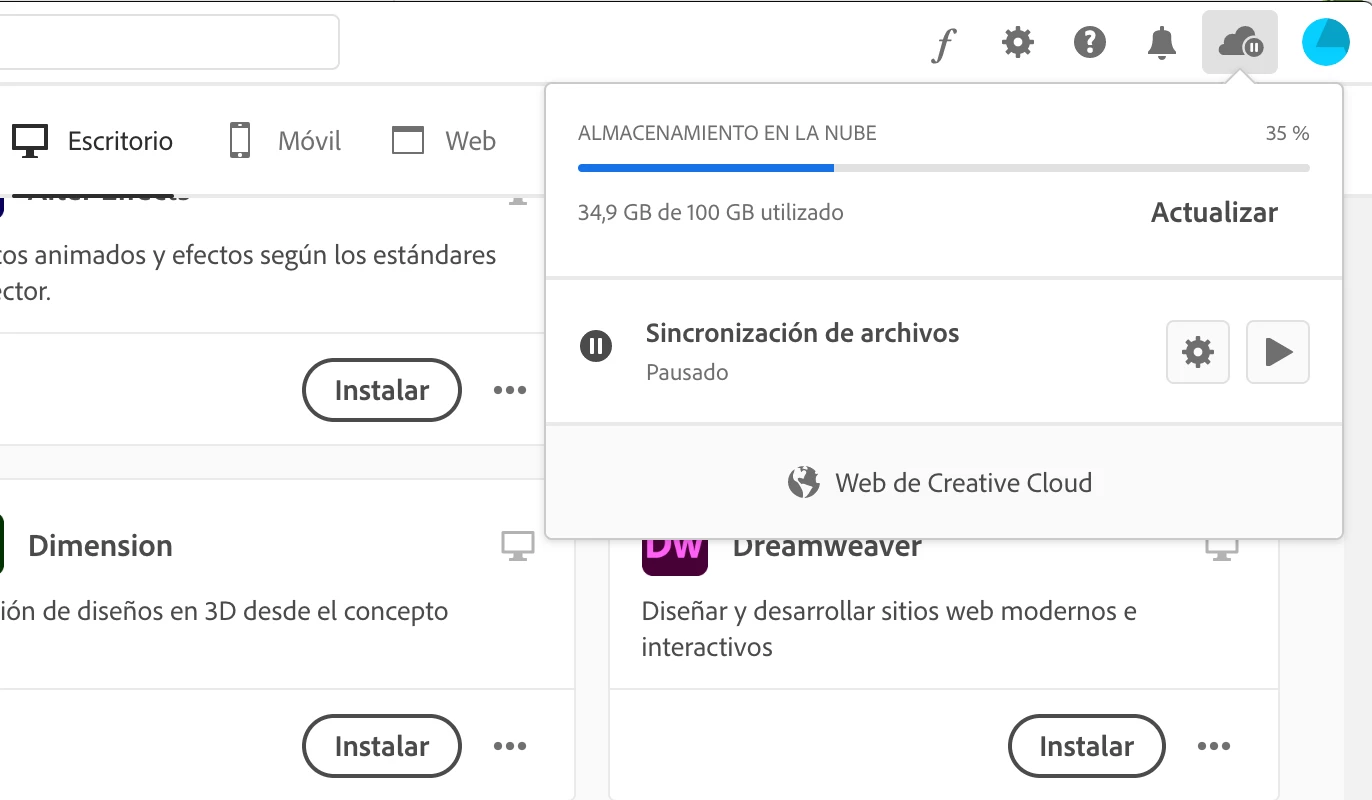Open the help question mark icon

(1089, 43)
